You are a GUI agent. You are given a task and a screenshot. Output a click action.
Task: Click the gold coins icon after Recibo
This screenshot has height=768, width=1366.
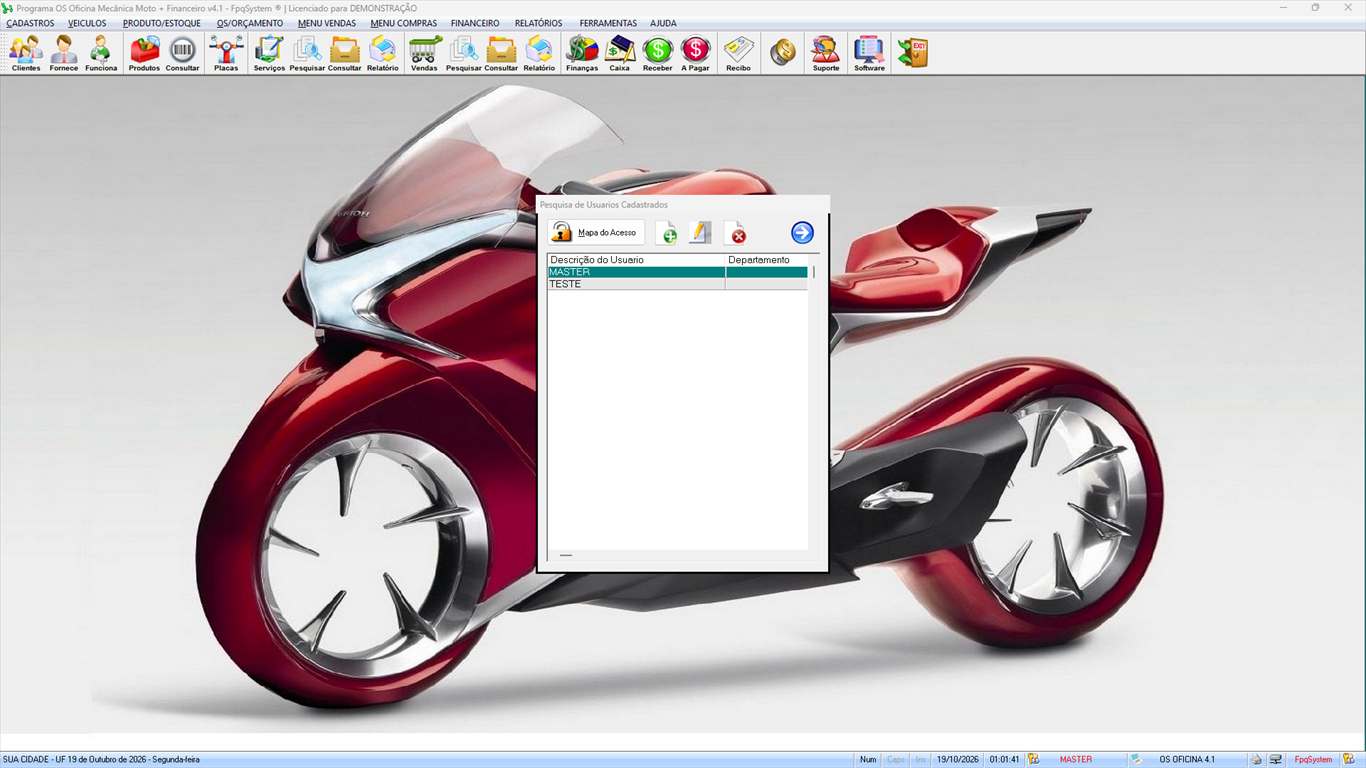(783, 52)
